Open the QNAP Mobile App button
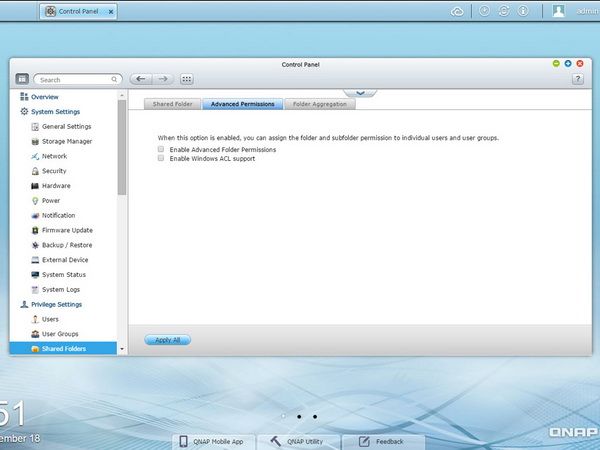The width and height of the screenshot is (600, 450). [x=213, y=442]
